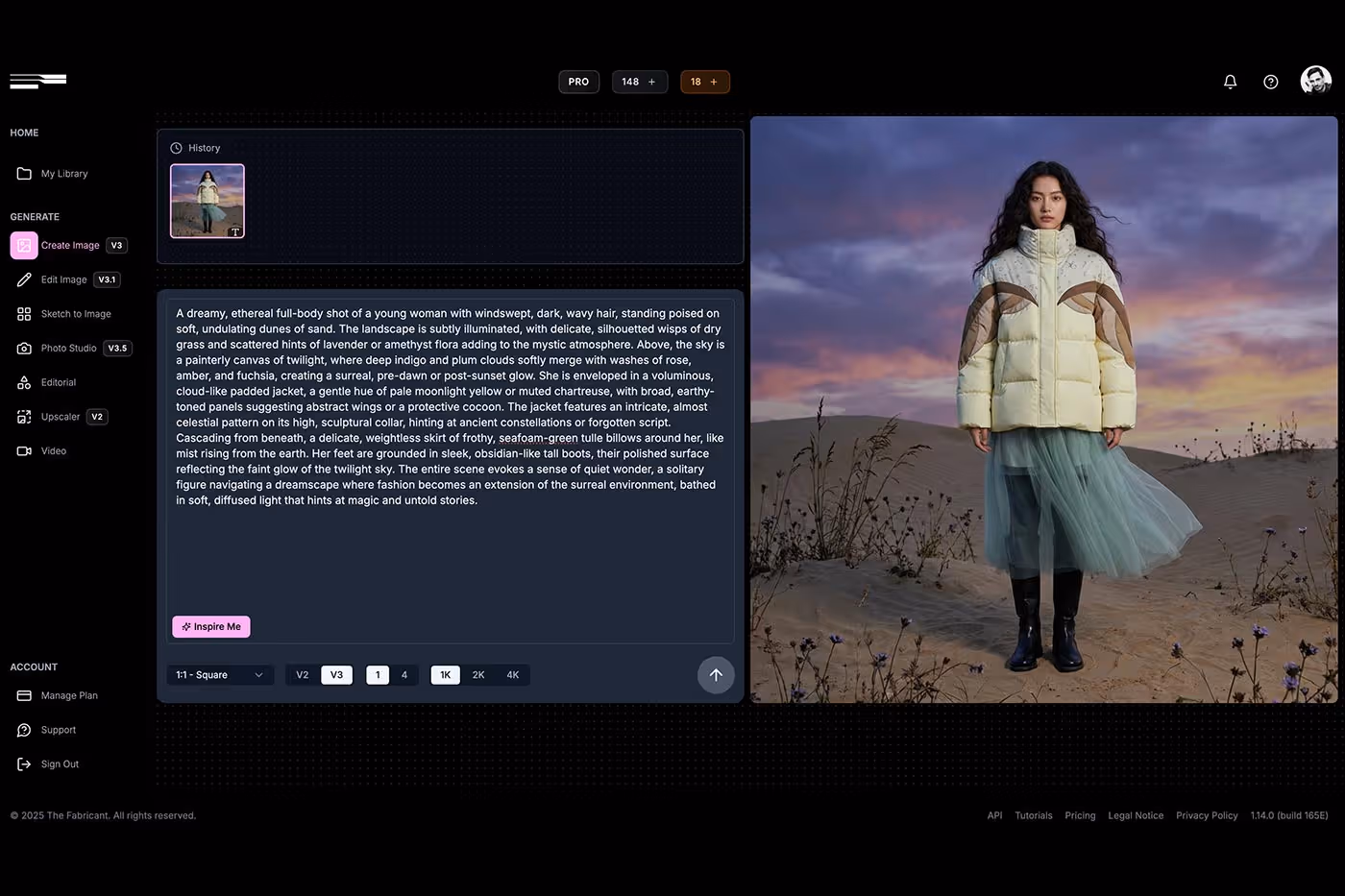Open the help menu

(1270, 82)
